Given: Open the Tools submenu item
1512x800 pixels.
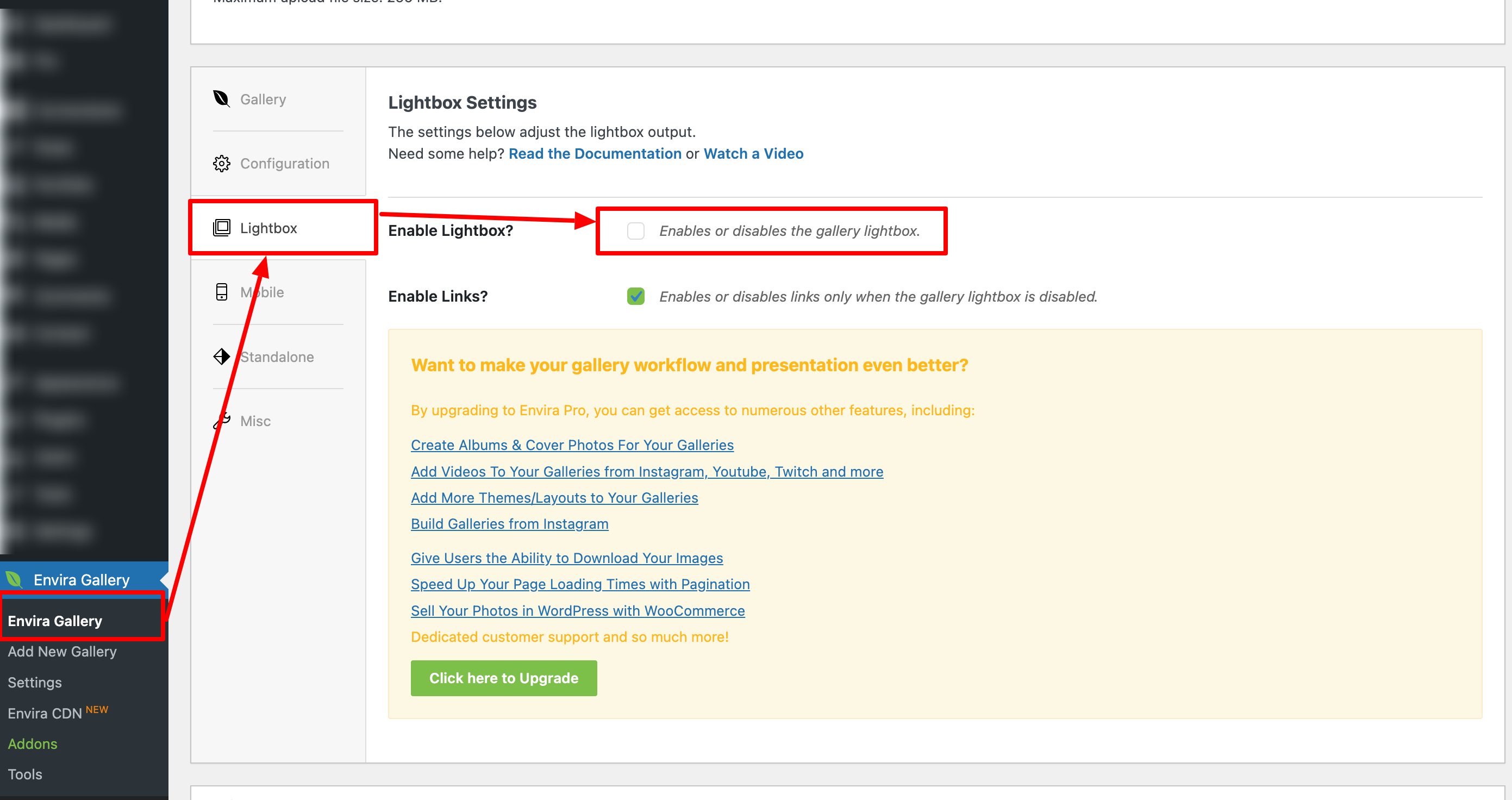Looking at the screenshot, I should pyautogui.click(x=24, y=774).
